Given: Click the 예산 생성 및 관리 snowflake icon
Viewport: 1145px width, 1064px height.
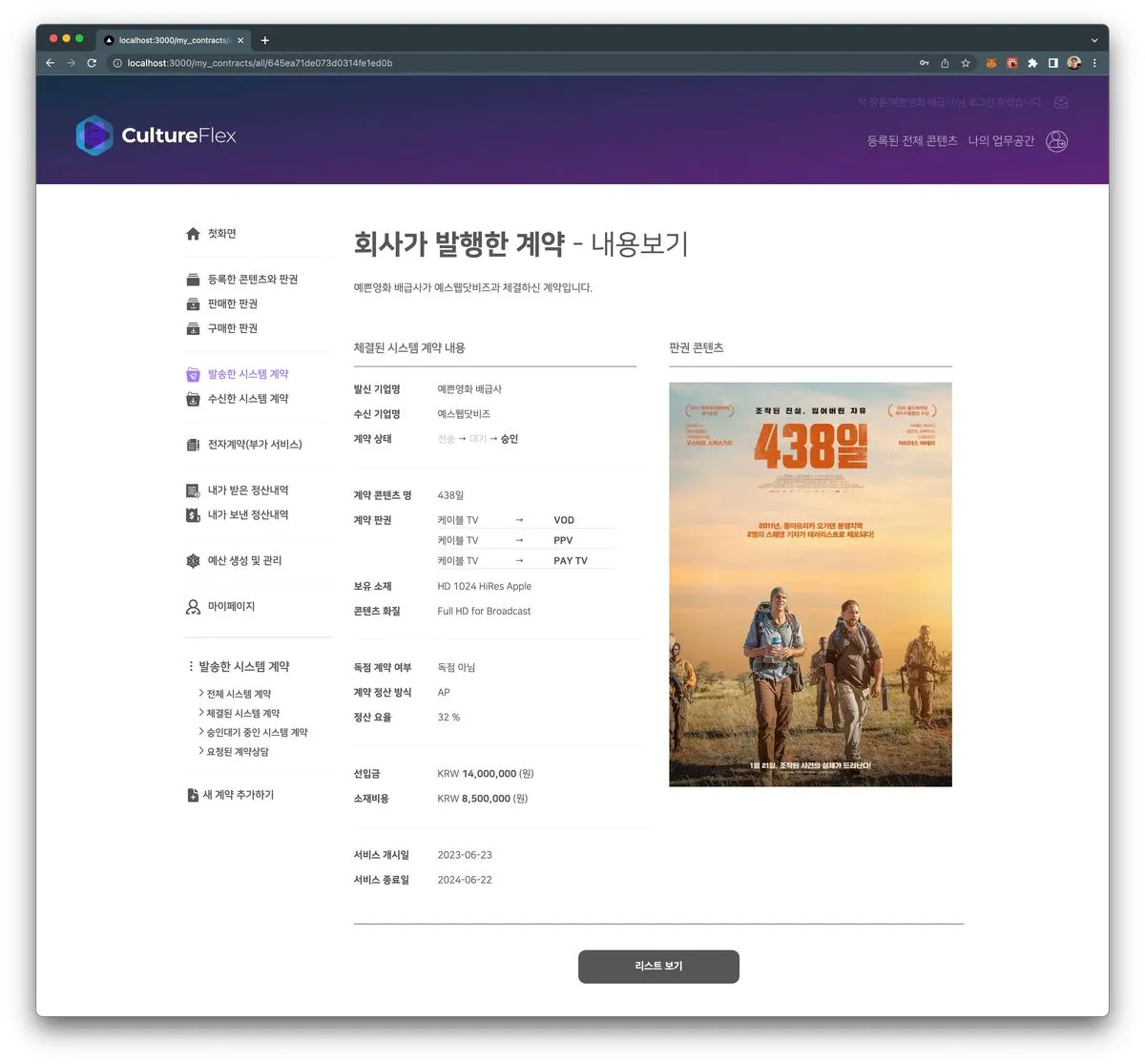Looking at the screenshot, I should [194, 560].
